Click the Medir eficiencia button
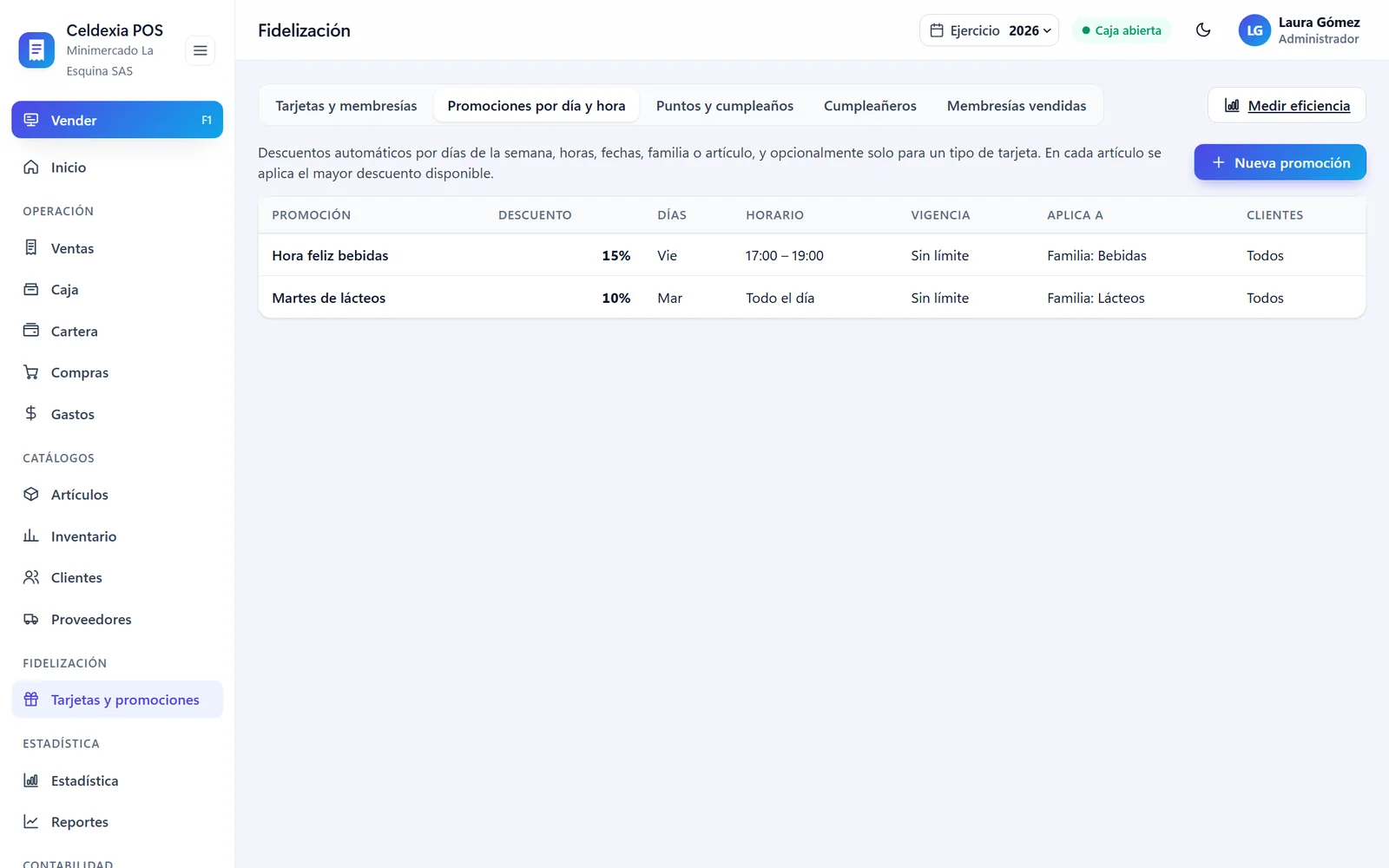Viewport: 1389px width, 868px height. (x=1287, y=106)
